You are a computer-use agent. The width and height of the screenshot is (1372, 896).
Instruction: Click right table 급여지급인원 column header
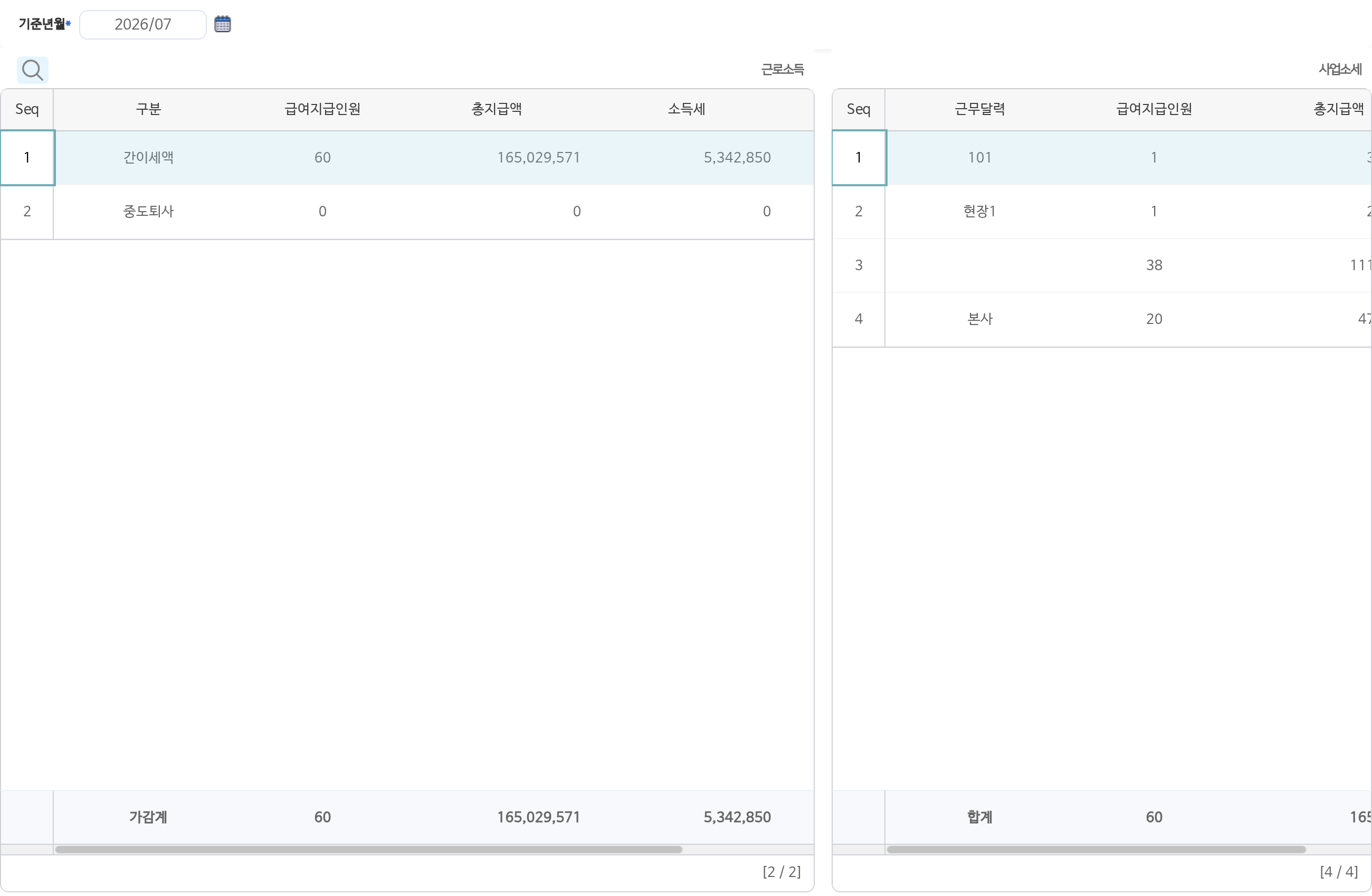pyautogui.click(x=1154, y=109)
